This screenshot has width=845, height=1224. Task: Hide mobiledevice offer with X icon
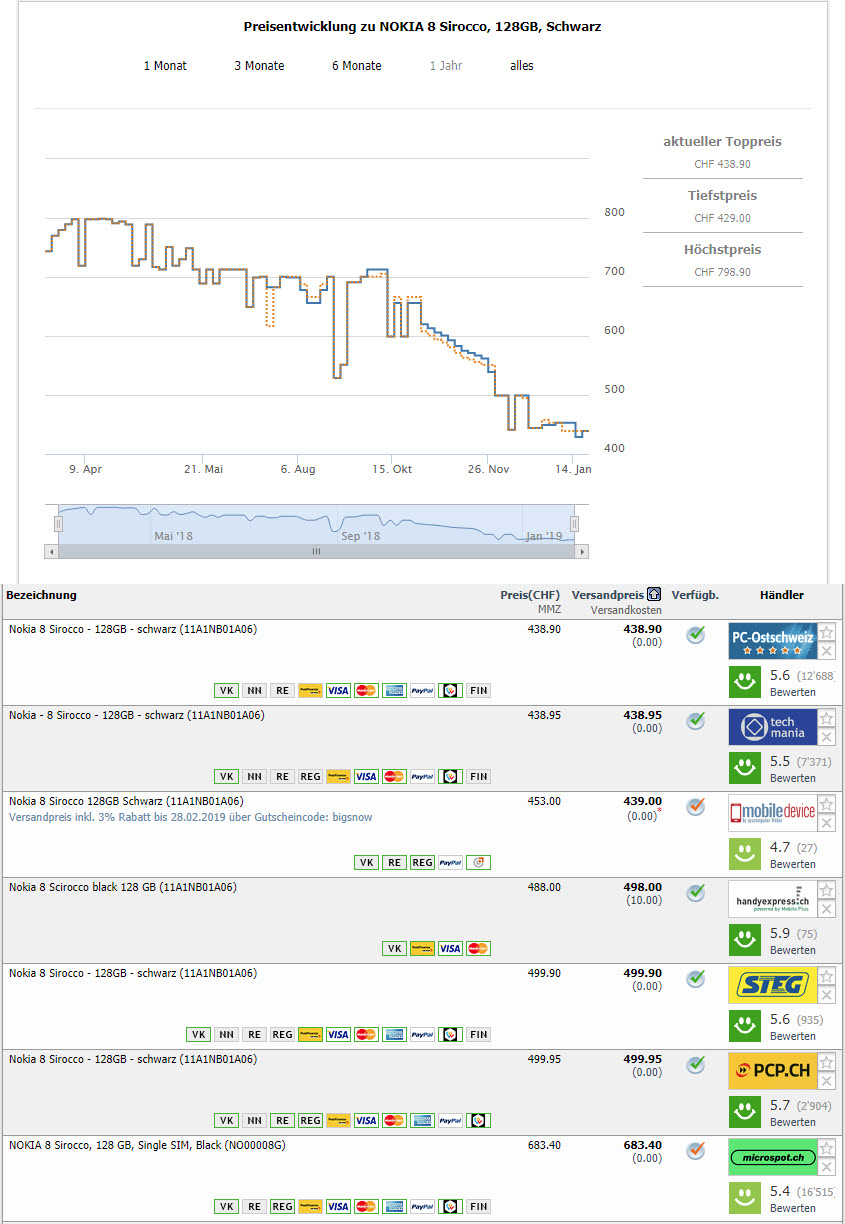tap(827, 823)
